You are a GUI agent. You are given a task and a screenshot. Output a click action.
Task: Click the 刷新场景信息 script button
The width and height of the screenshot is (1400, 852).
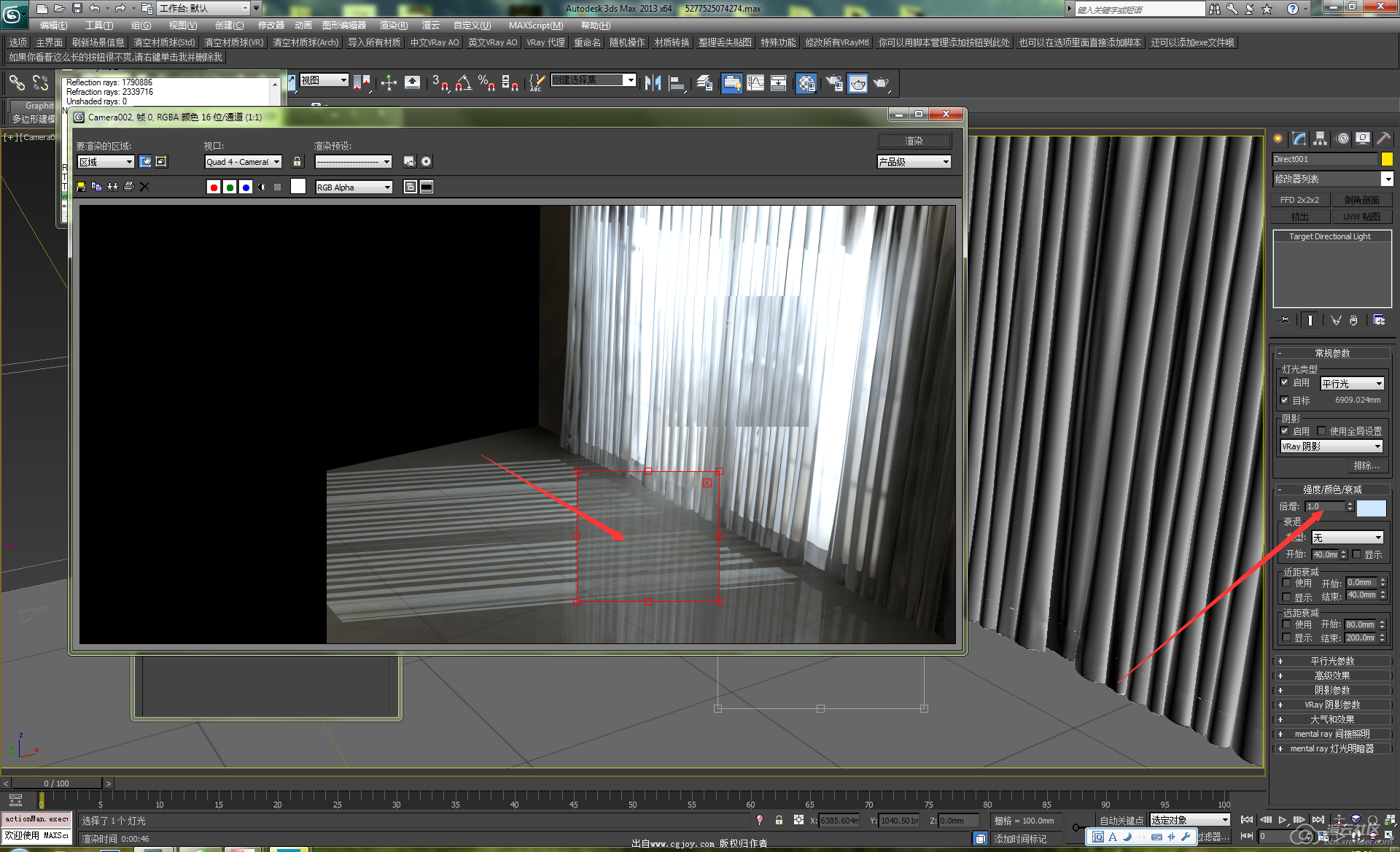point(98,42)
